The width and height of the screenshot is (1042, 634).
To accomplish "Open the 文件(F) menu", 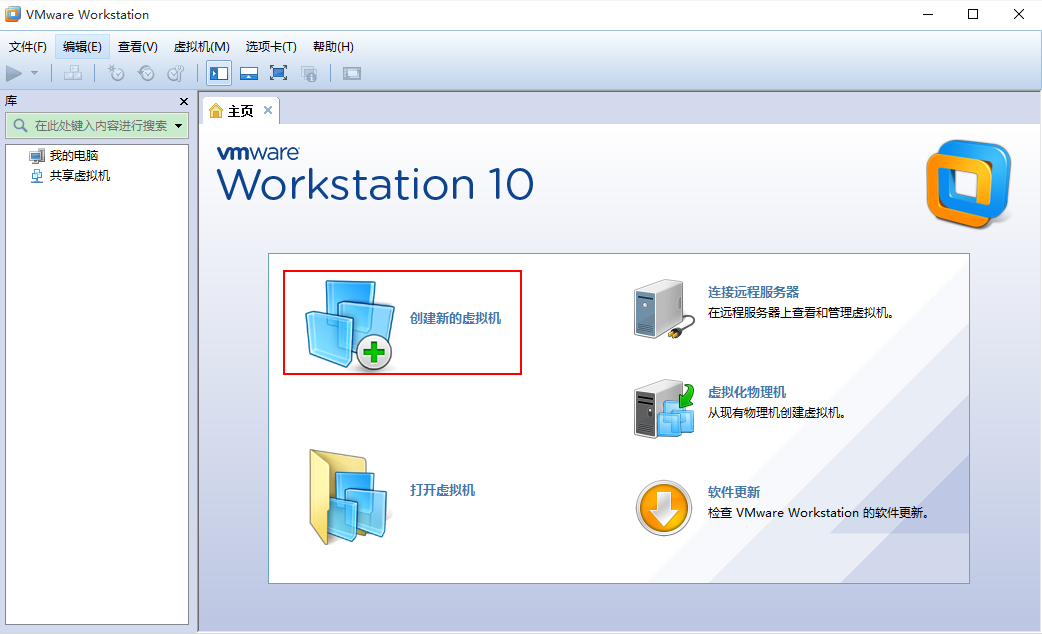I will 28,47.
